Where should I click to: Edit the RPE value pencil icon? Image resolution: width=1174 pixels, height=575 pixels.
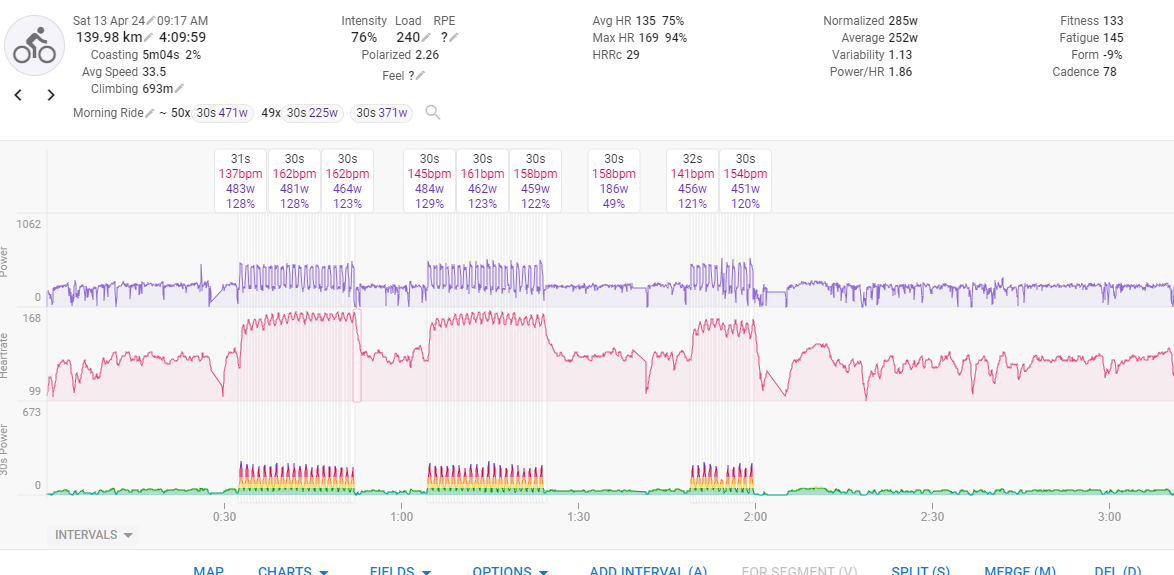pyautogui.click(x=454, y=38)
